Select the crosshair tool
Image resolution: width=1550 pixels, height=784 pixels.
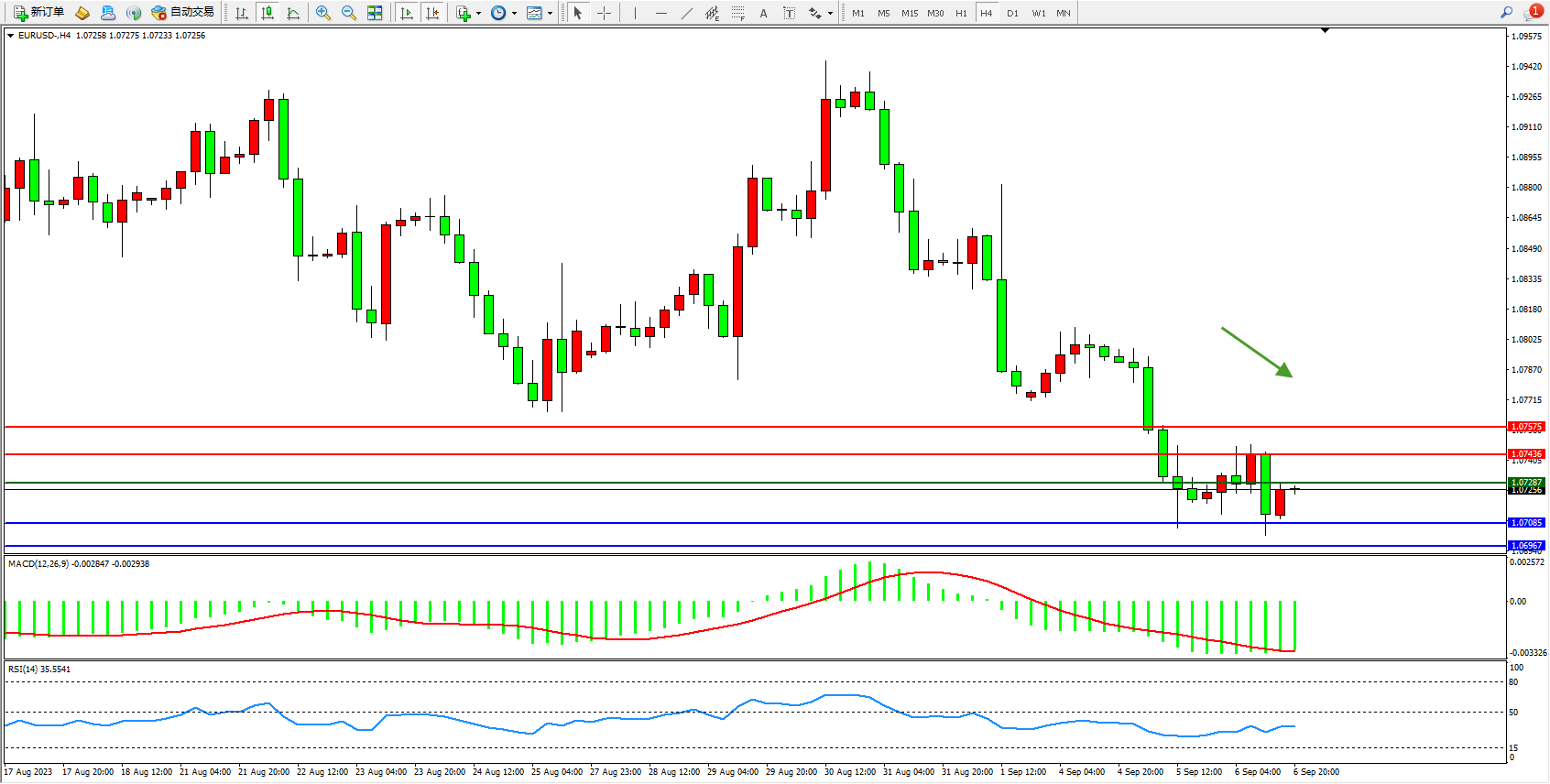pyautogui.click(x=604, y=13)
